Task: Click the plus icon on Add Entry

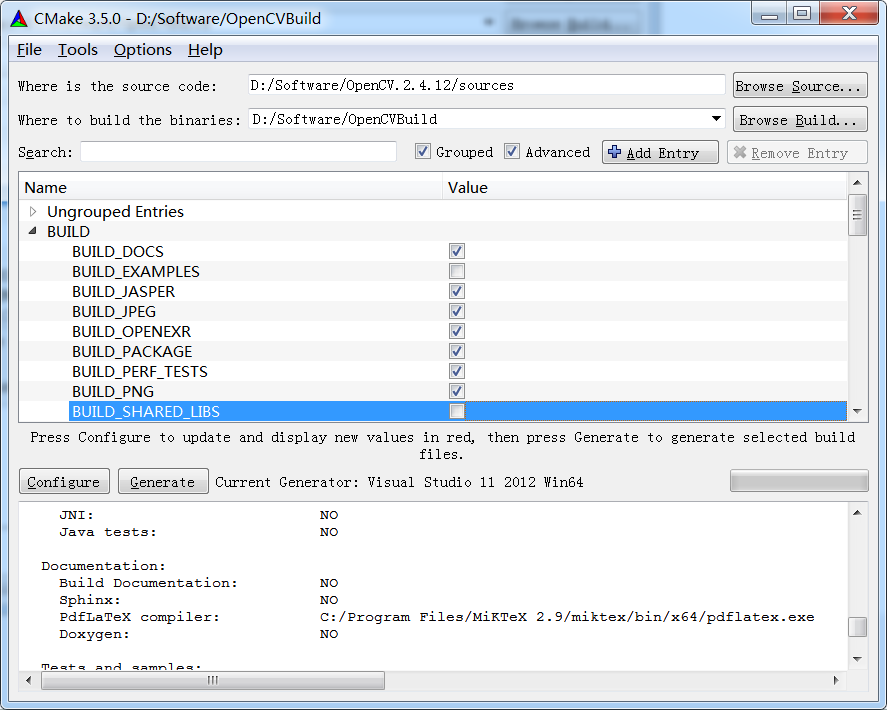Action: [x=614, y=152]
